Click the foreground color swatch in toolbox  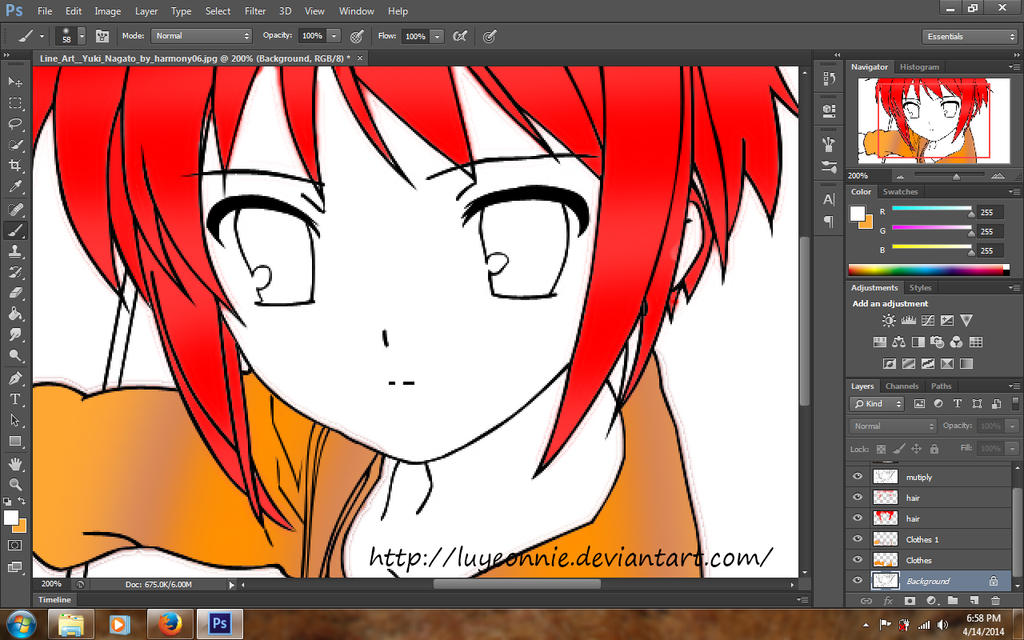click(x=11, y=517)
